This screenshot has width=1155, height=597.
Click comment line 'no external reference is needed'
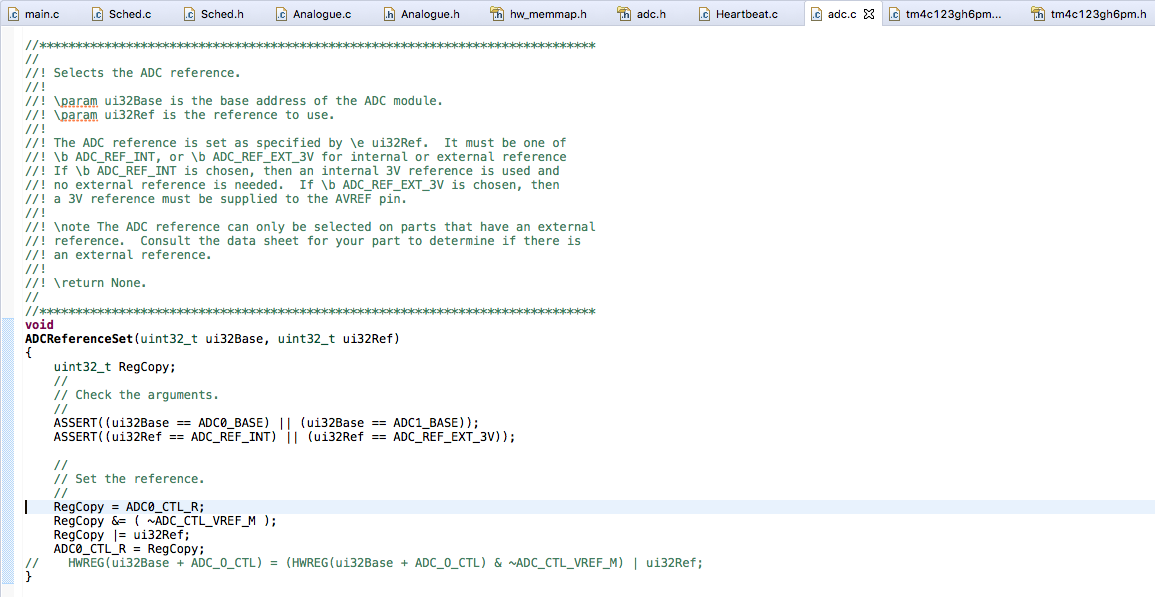(x=292, y=185)
